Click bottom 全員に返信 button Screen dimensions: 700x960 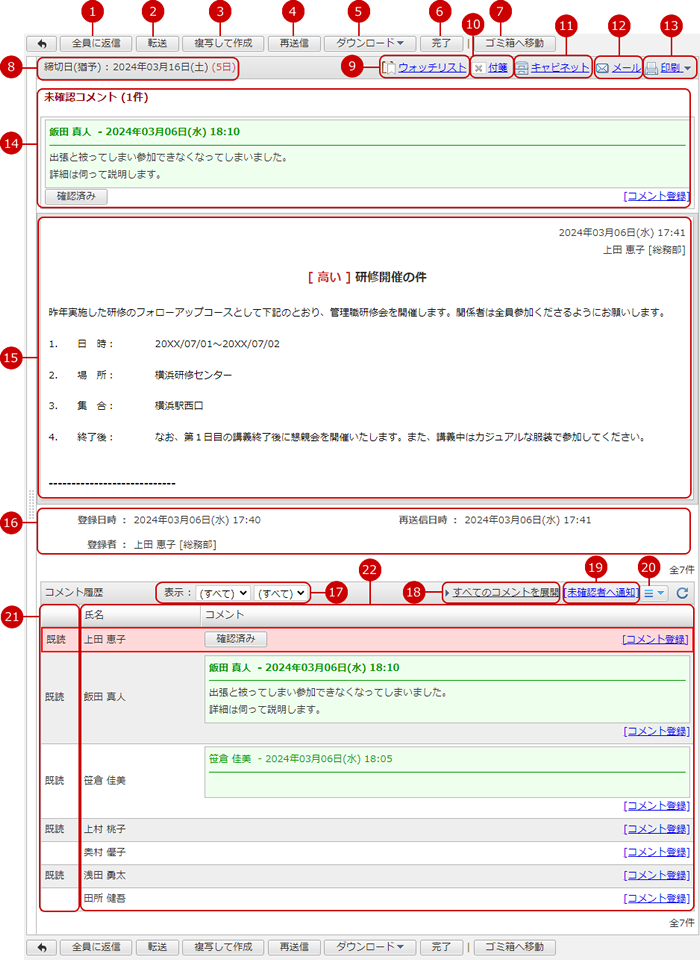click(96, 947)
